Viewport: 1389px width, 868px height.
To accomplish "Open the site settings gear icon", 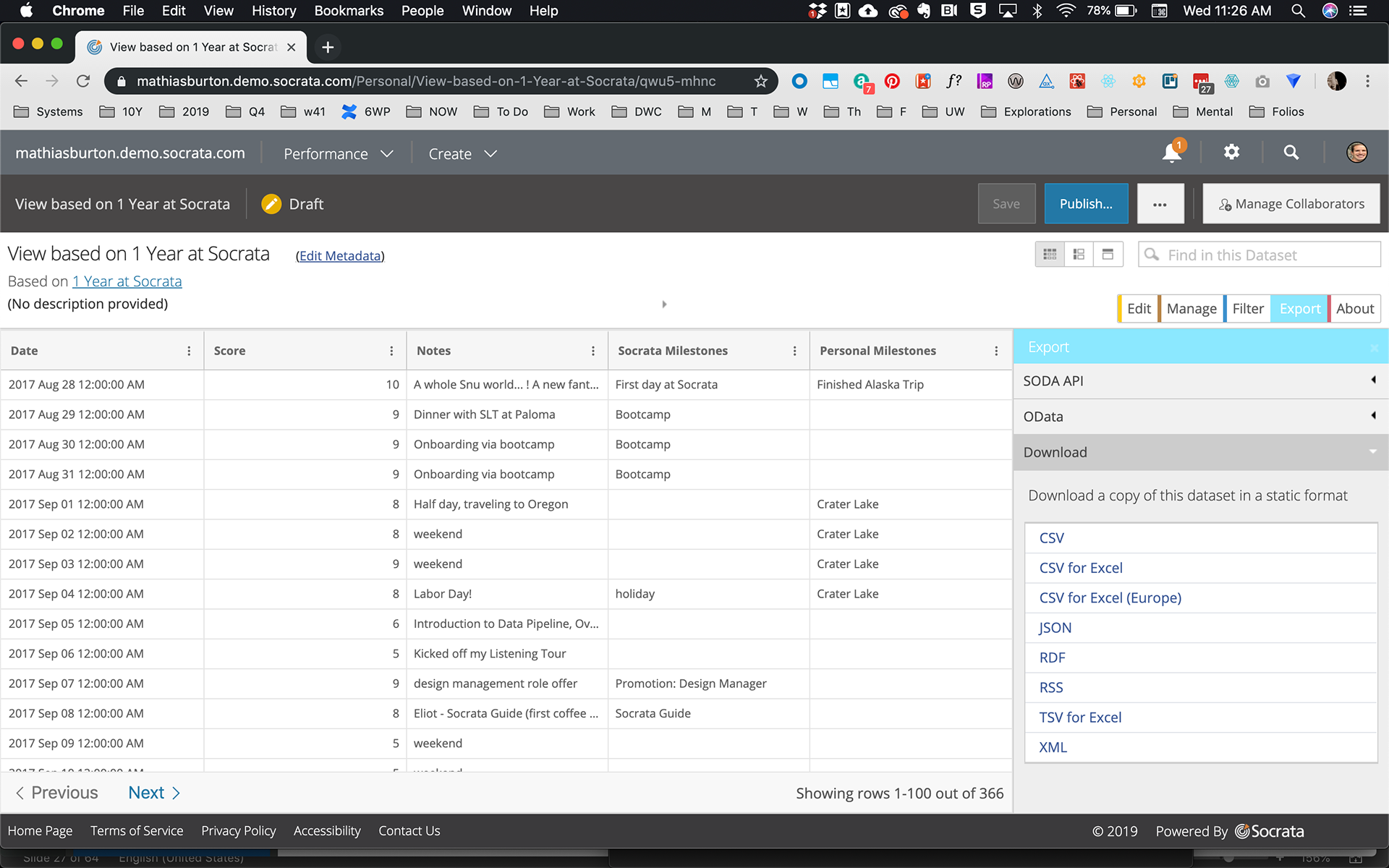I will pos(1231,152).
